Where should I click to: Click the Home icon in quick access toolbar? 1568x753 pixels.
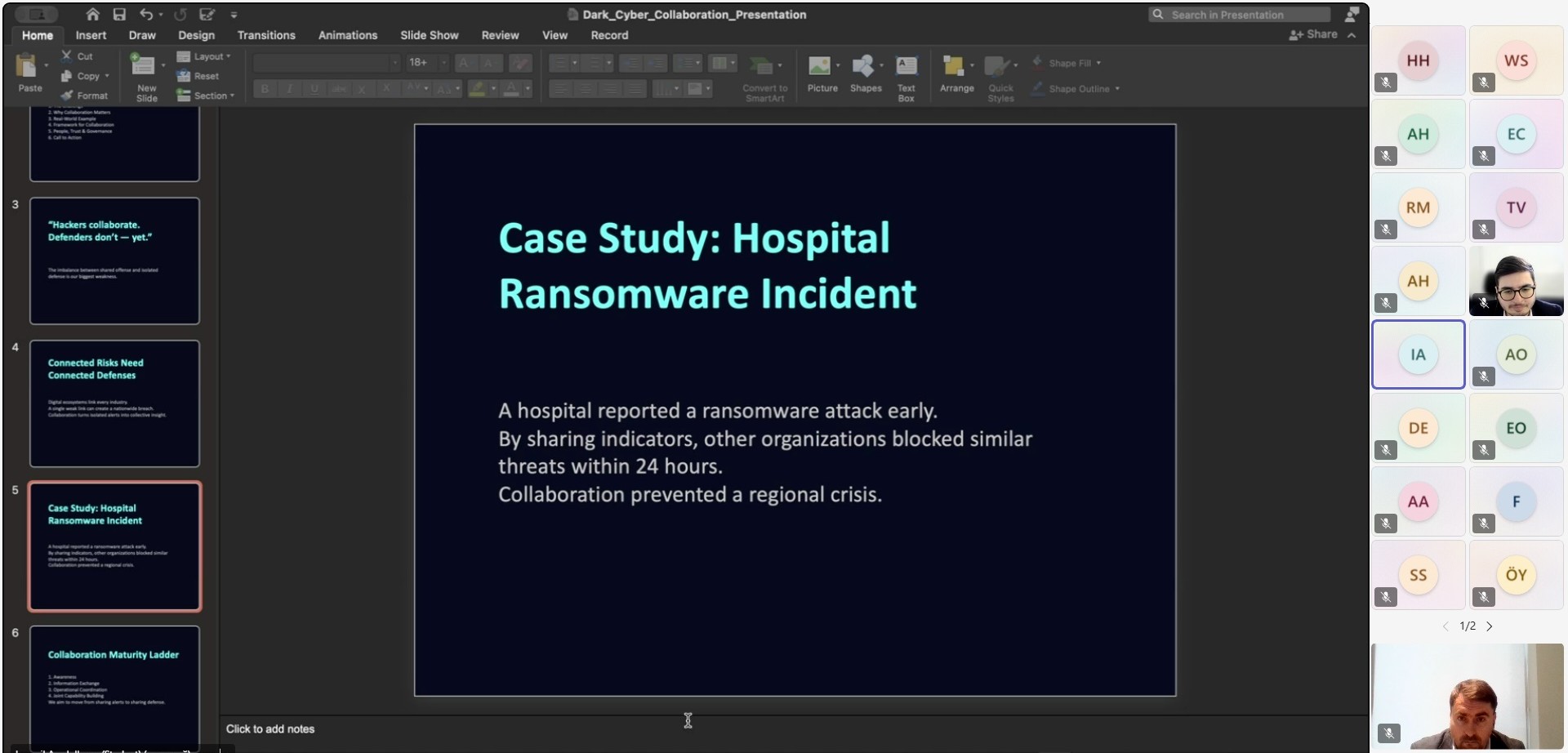point(93,15)
